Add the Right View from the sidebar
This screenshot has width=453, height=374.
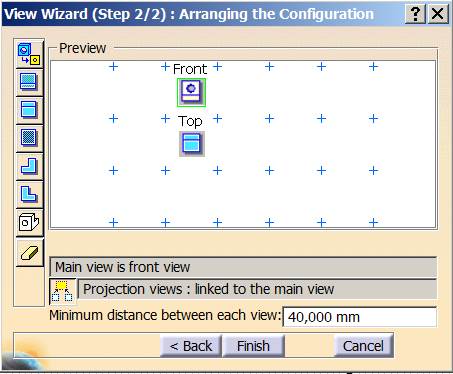tap(29, 194)
